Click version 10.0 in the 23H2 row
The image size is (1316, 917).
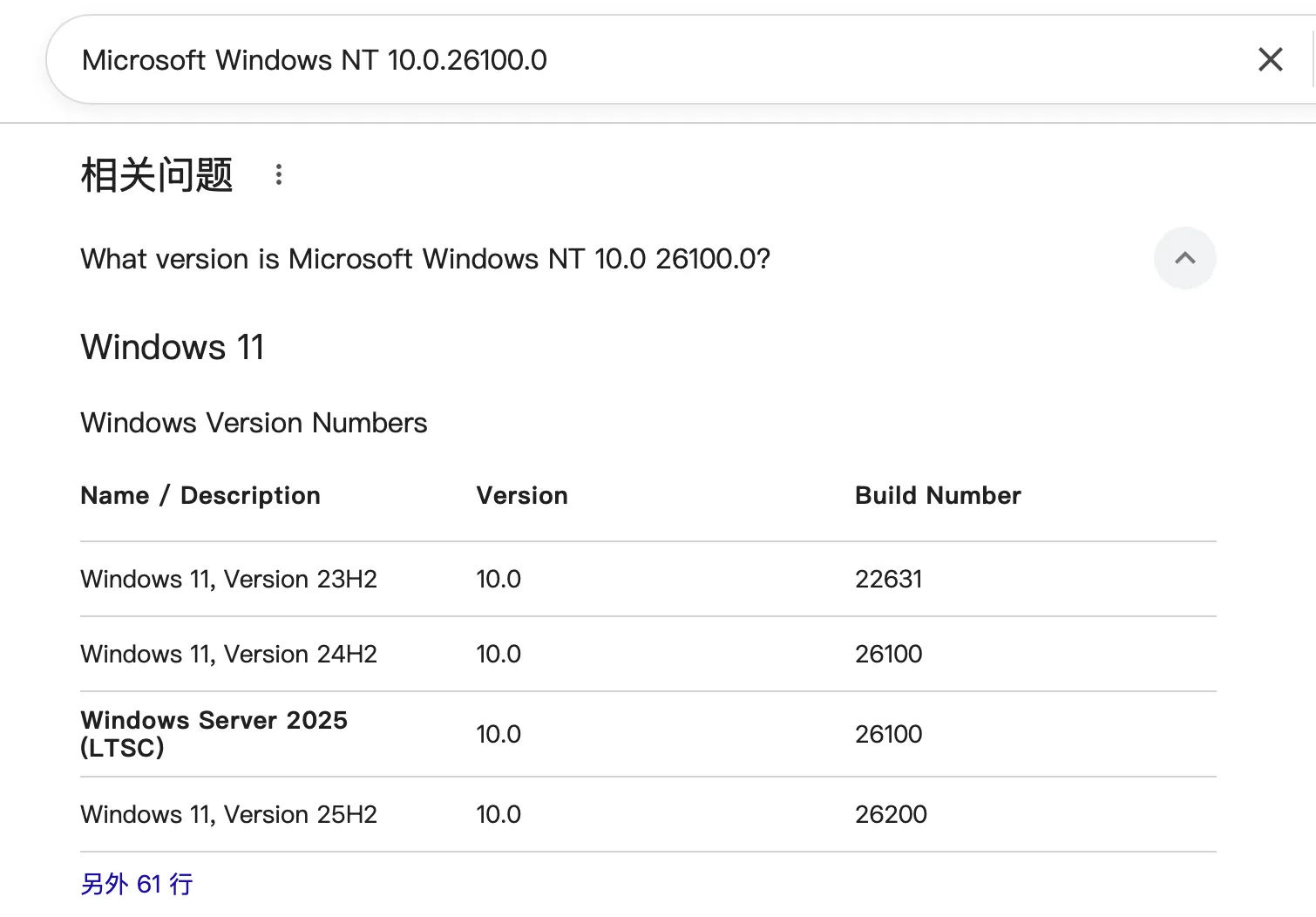499,579
